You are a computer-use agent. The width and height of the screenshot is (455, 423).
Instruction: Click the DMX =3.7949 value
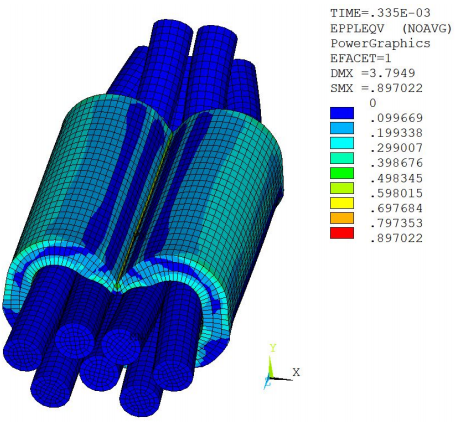coord(373,73)
